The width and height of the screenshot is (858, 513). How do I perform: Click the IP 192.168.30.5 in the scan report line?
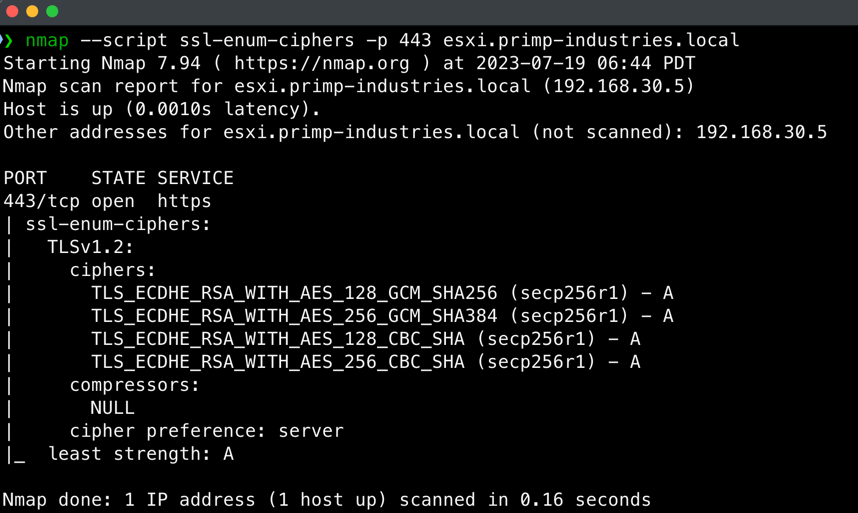tap(618, 86)
